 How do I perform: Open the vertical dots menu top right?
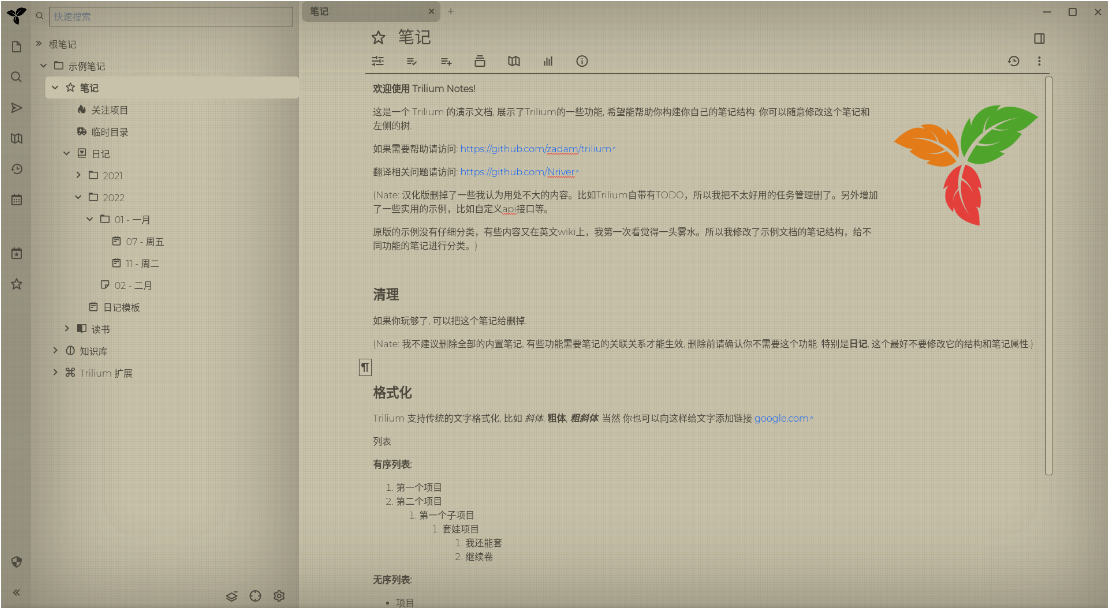tap(1040, 61)
